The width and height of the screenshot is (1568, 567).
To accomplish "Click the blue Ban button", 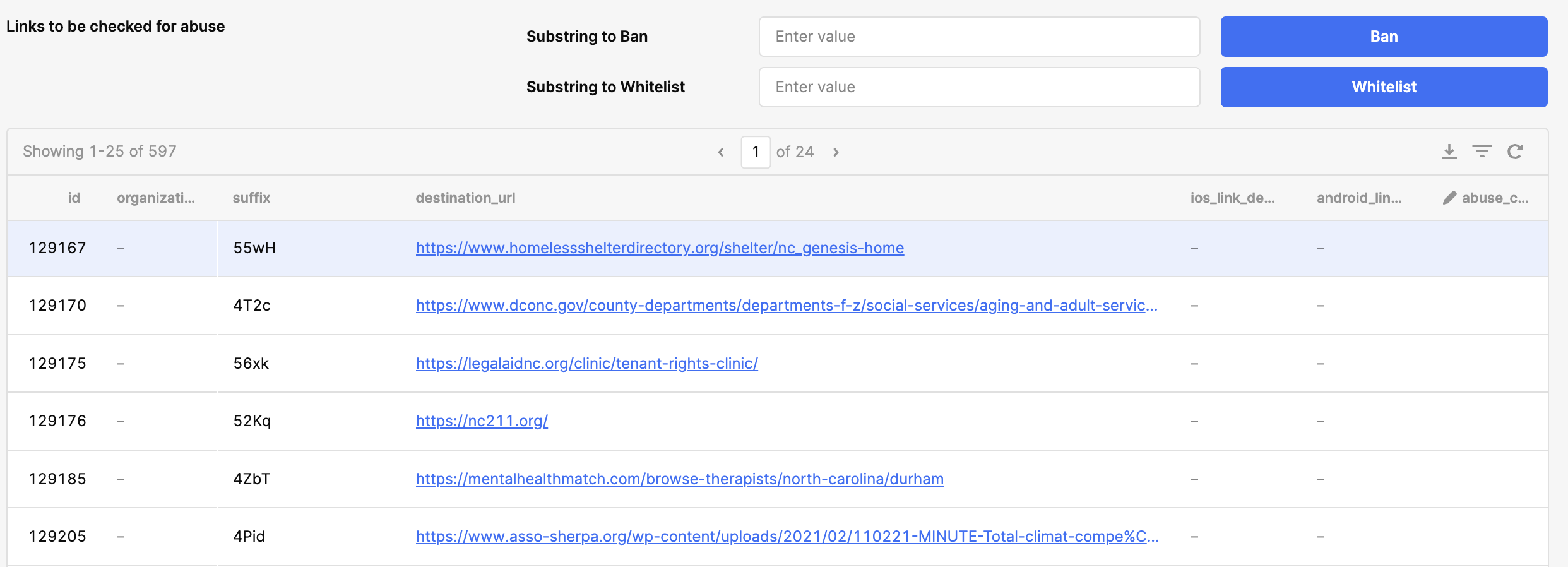I will click(1384, 37).
